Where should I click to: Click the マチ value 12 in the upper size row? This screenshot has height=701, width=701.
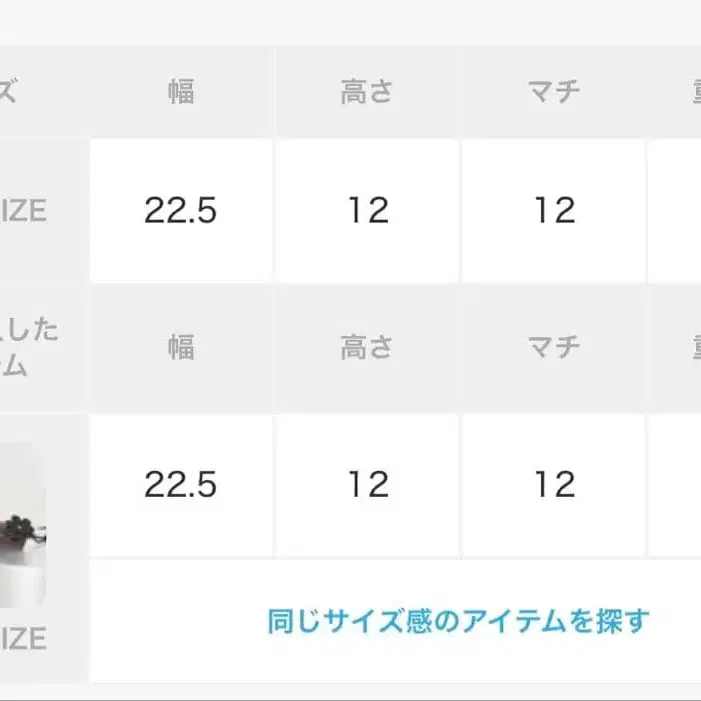553,211
